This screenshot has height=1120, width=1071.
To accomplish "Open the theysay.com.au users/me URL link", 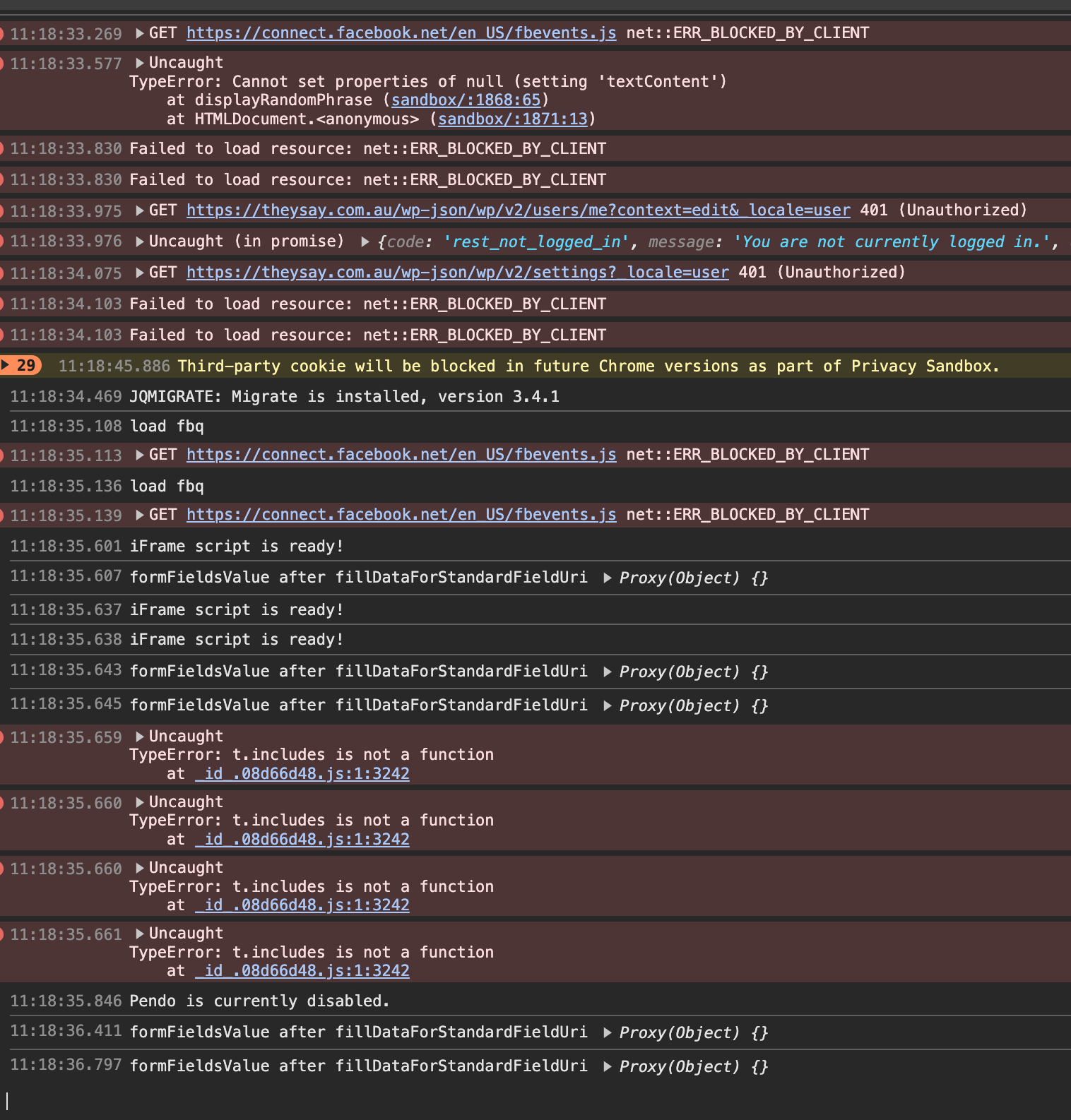I will point(518,210).
